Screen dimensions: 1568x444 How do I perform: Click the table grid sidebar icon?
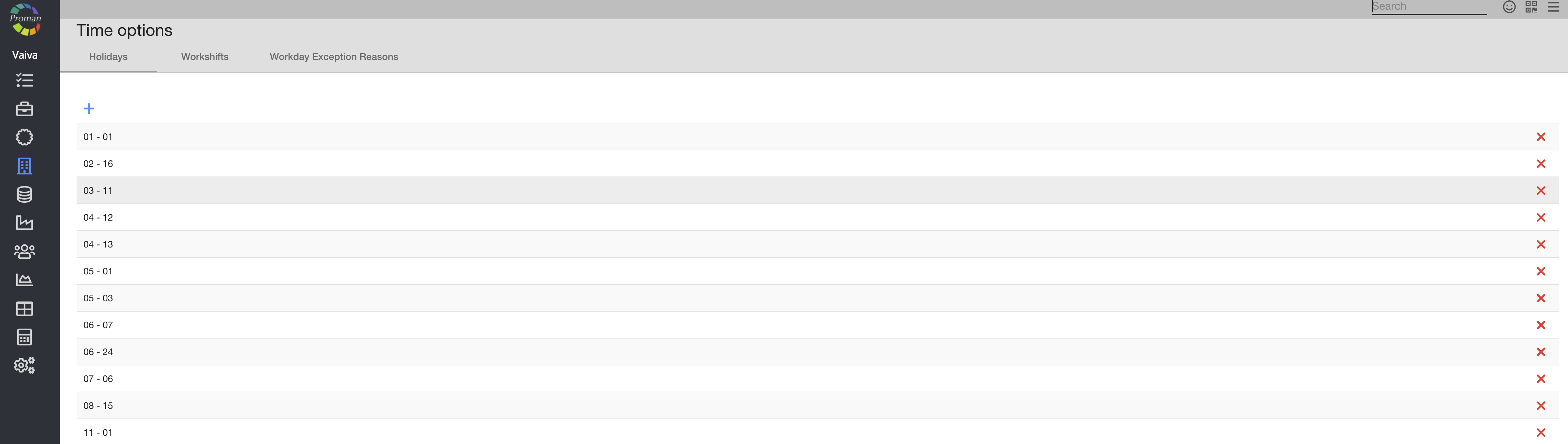pos(24,309)
